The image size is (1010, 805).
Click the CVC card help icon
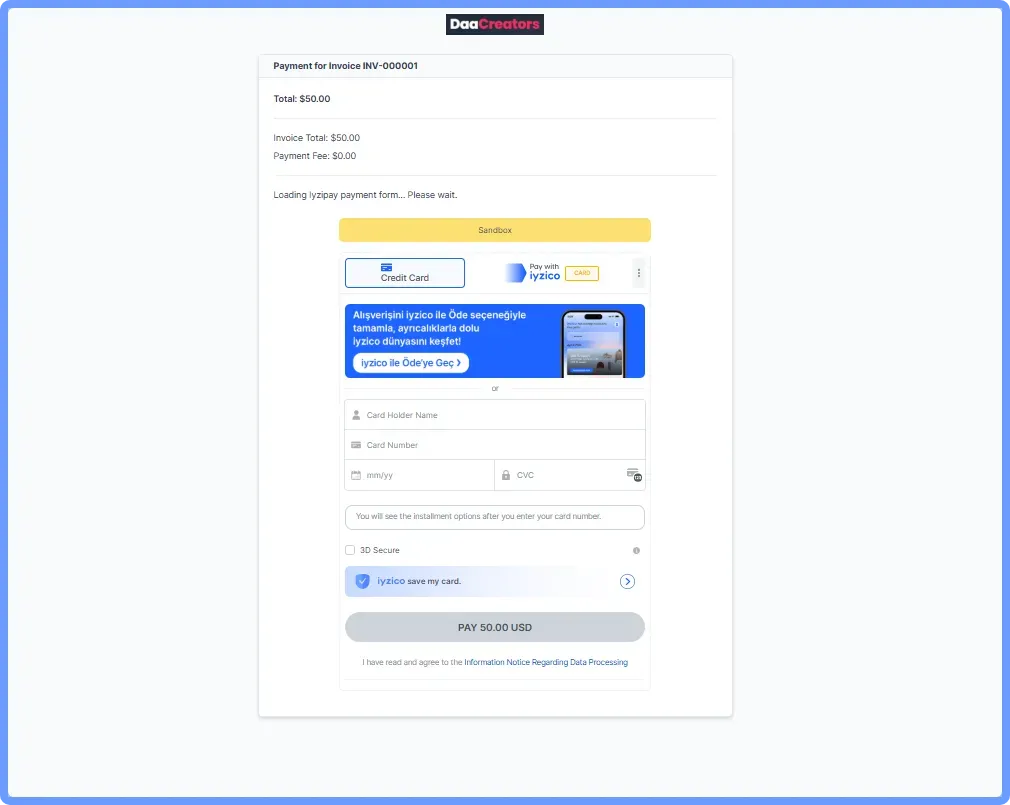click(x=634, y=475)
